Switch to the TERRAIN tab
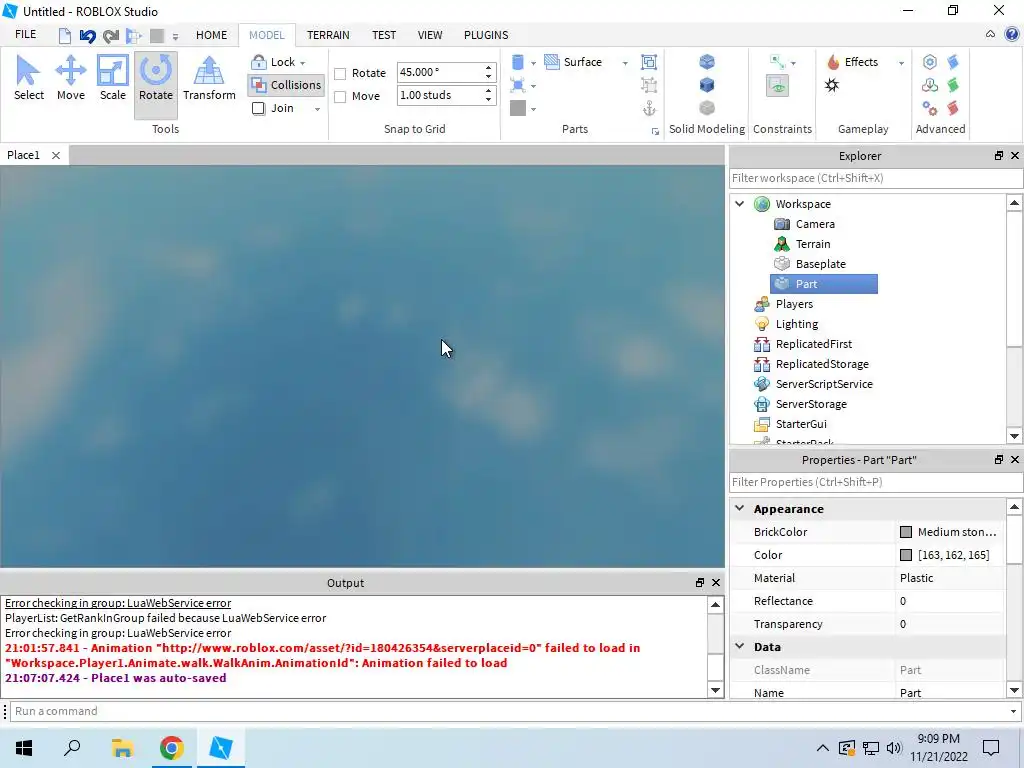The width and height of the screenshot is (1024, 768). (x=328, y=35)
